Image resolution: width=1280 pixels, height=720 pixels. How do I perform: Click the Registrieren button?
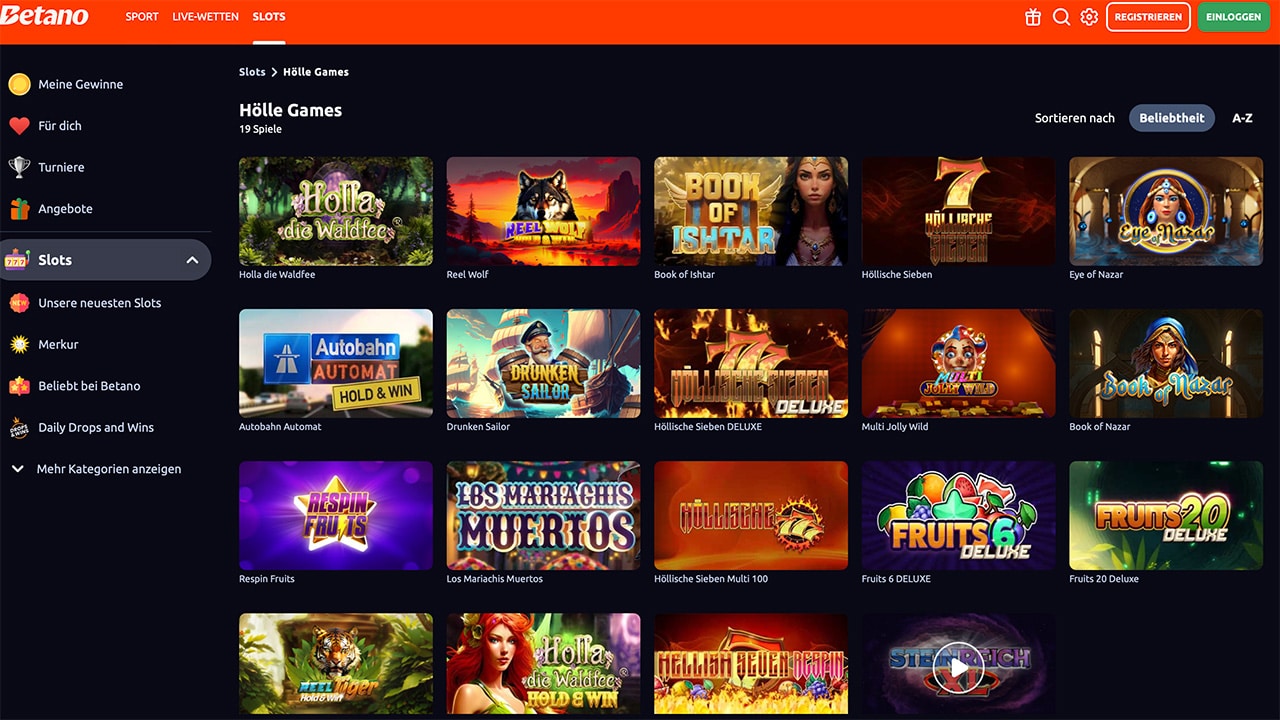tap(1148, 17)
